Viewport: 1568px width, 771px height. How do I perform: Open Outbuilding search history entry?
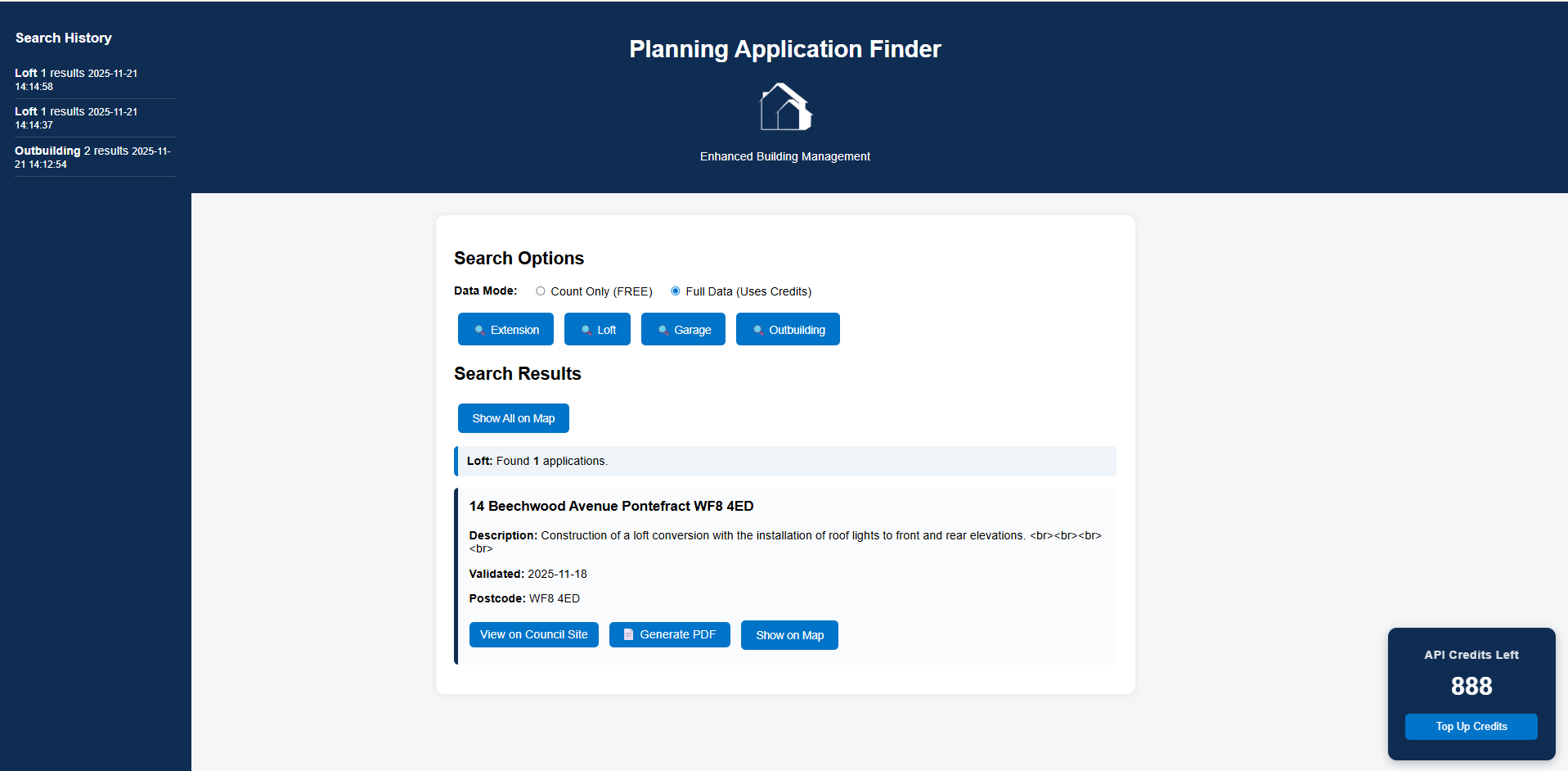(x=92, y=157)
